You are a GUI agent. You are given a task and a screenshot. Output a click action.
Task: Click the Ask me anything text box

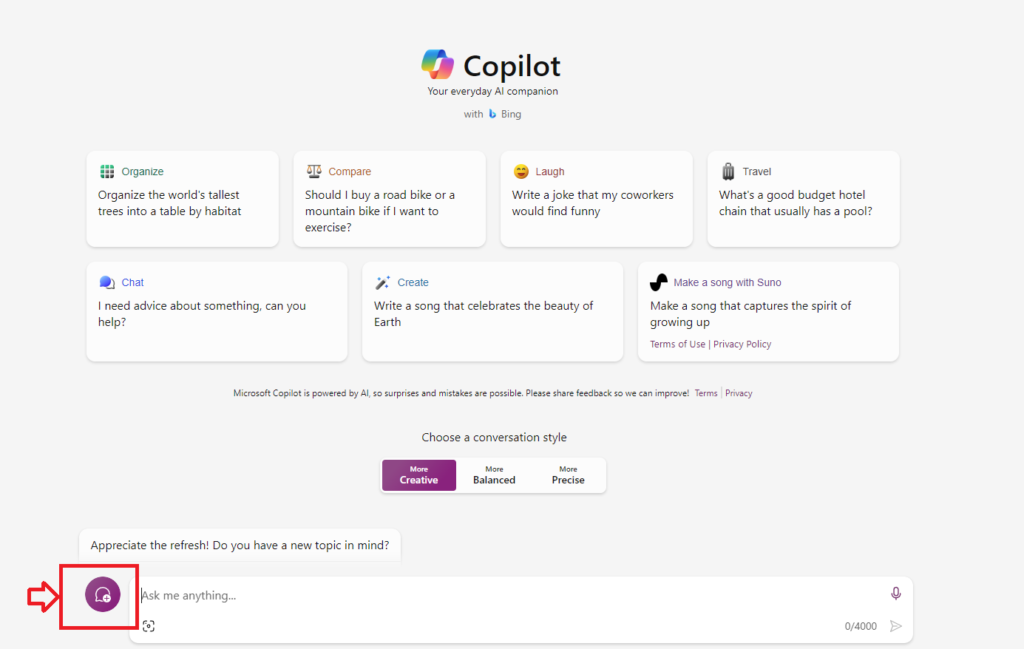click(x=500, y=596)
